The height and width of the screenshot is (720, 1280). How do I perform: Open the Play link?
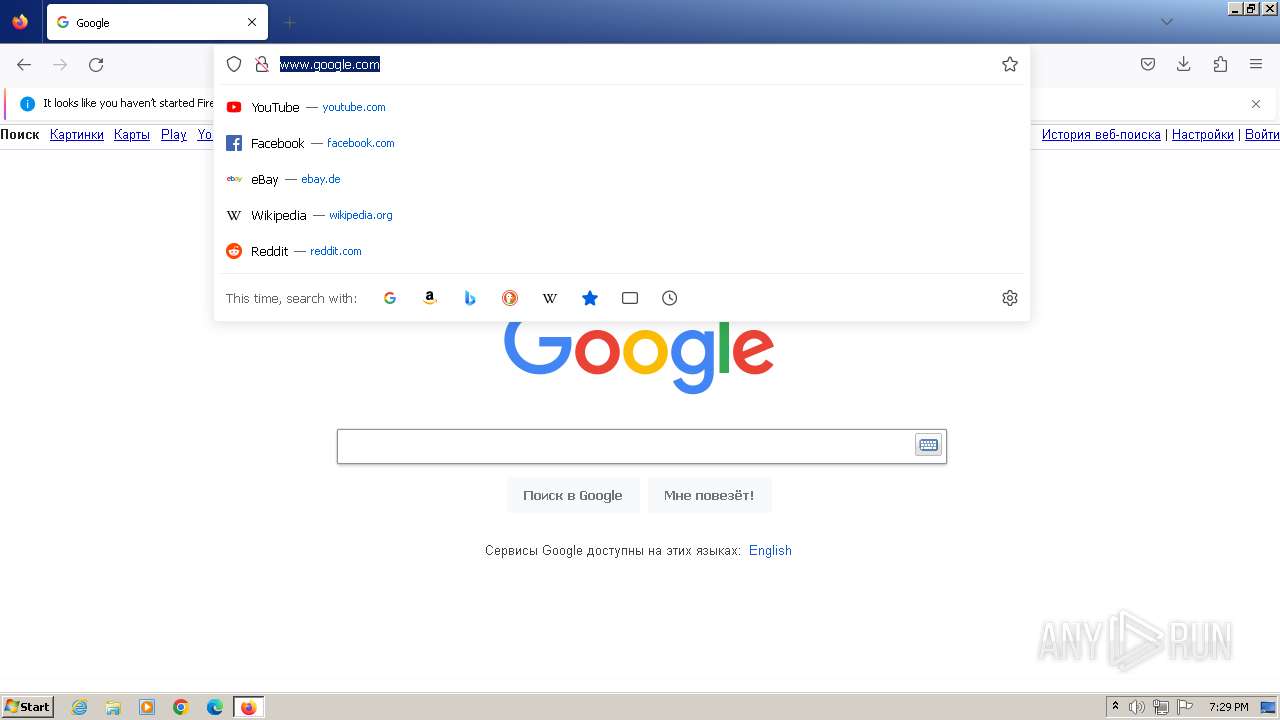click(174, 134)
